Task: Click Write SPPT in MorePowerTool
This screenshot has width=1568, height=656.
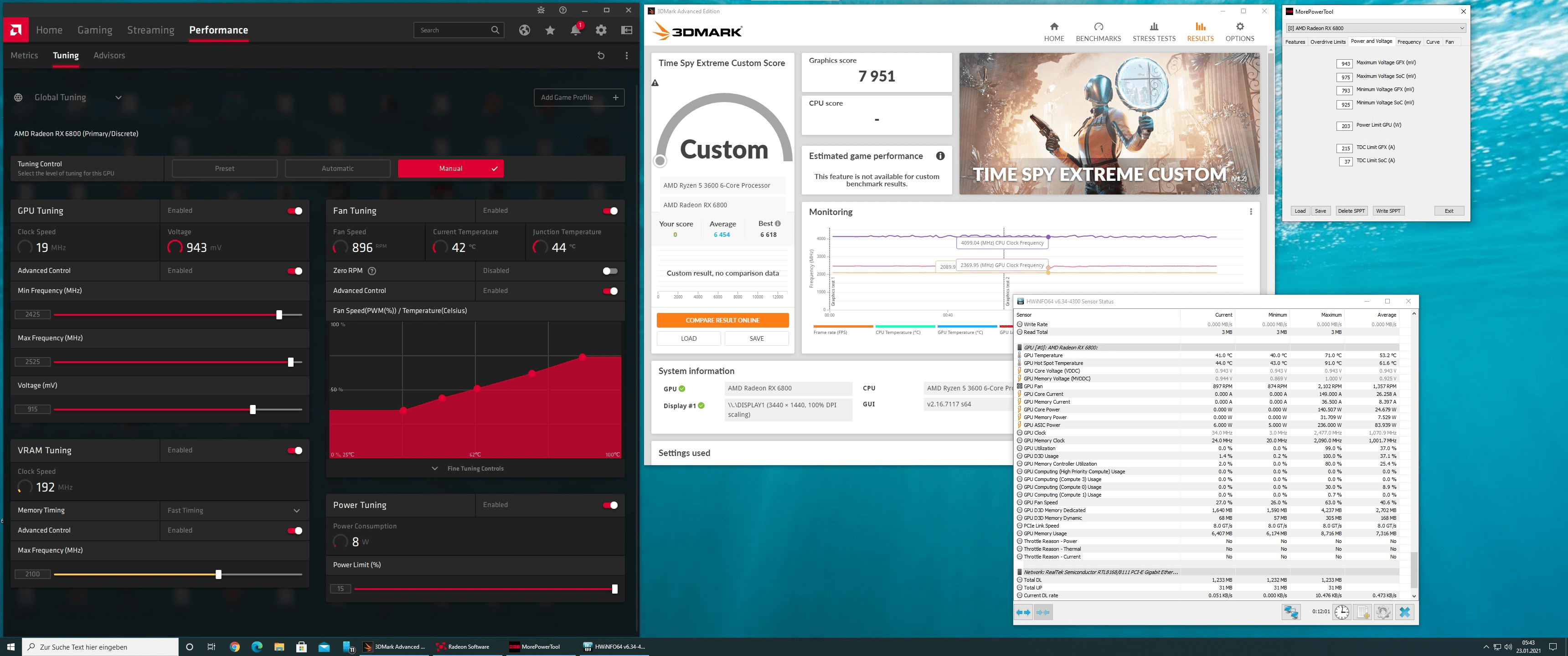Action: 1388,211
